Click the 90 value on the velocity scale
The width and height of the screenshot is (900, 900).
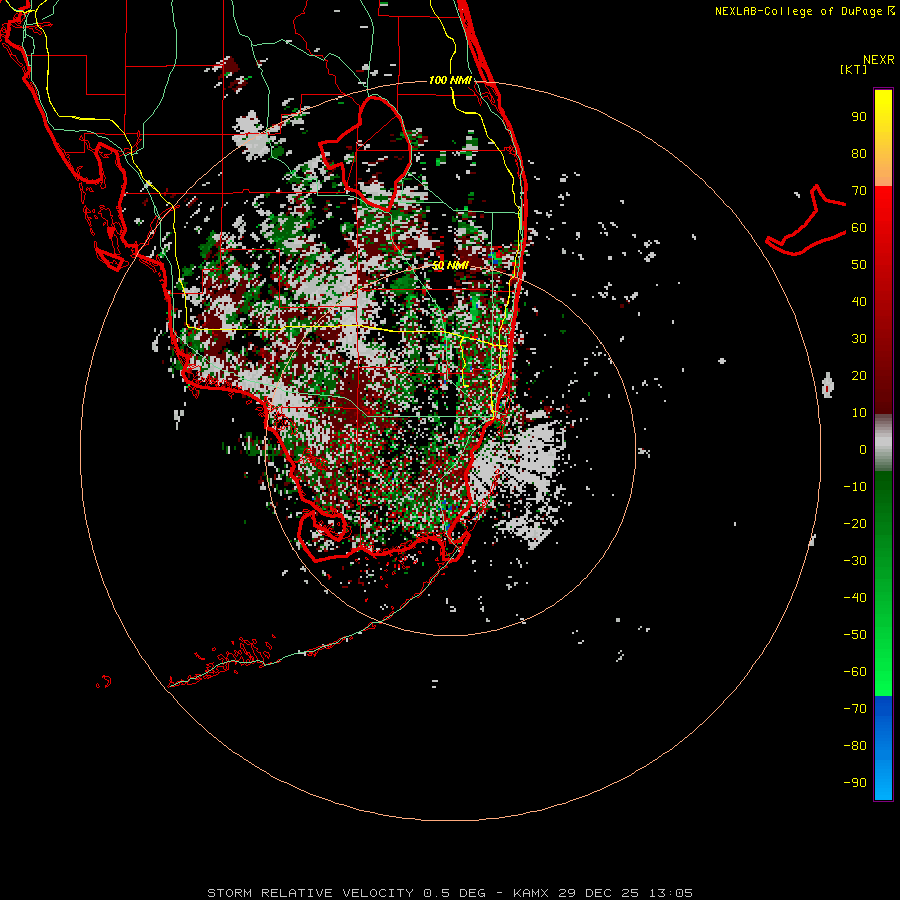point(859,117)
